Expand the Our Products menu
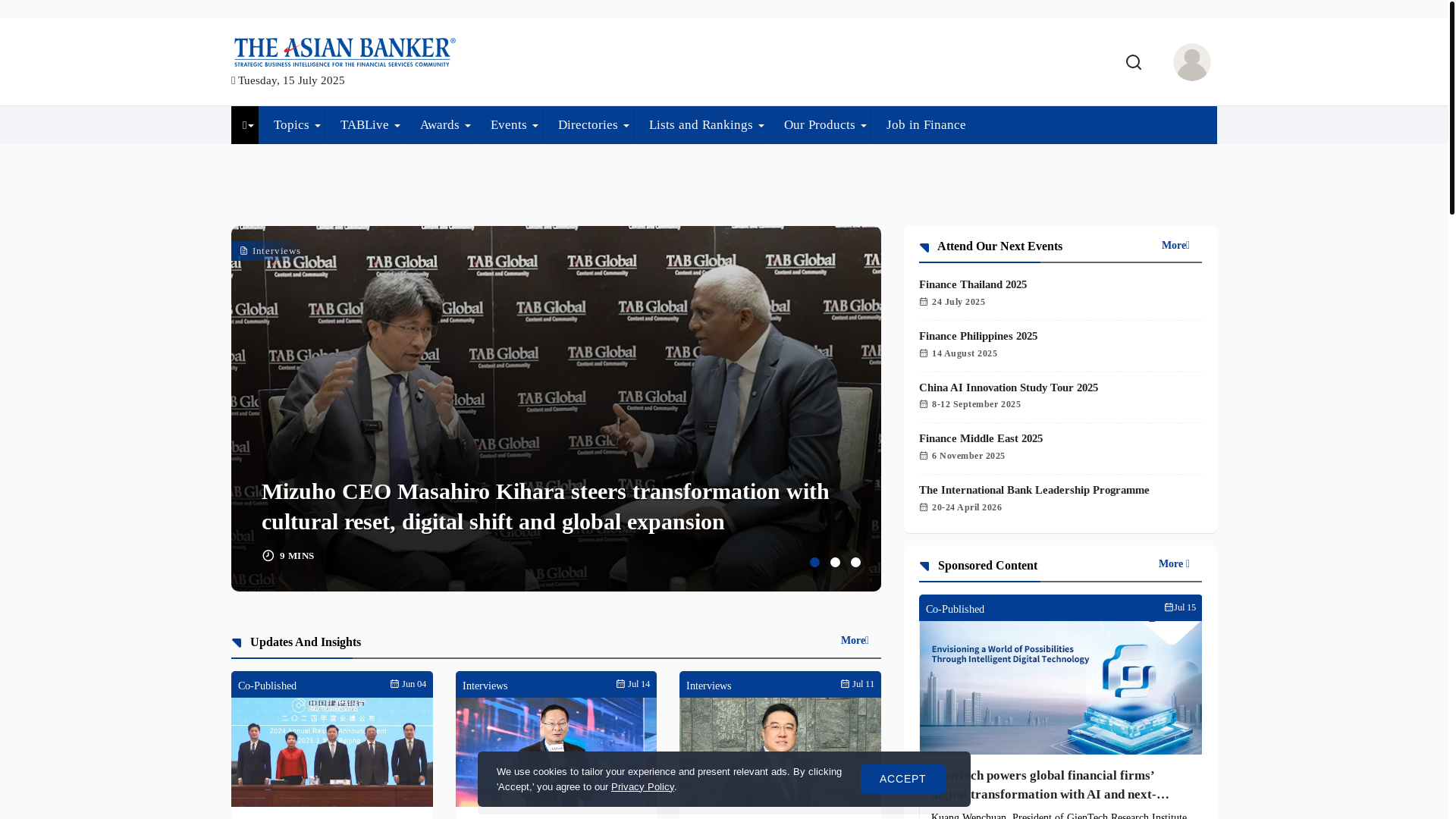 (824, 125)
